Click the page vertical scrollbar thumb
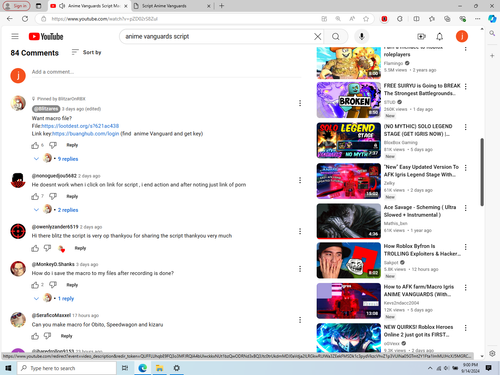500x375 pixels. [x=482, y=172]
